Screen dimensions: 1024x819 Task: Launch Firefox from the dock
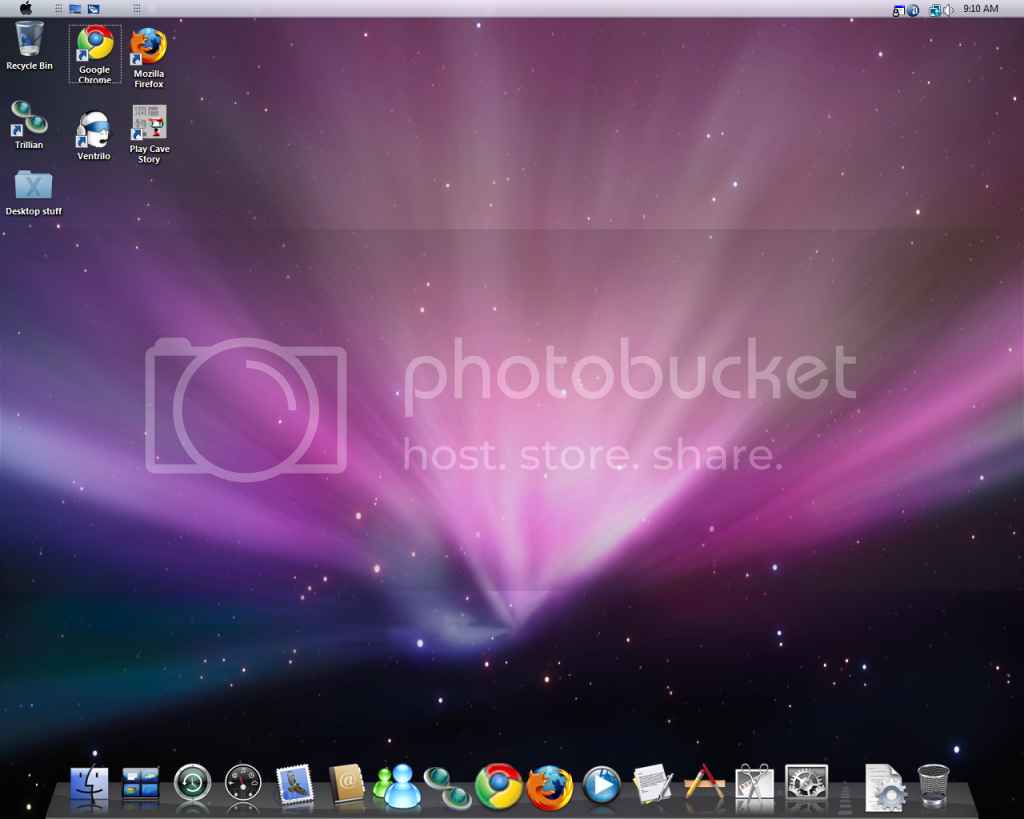pos(550,786)
